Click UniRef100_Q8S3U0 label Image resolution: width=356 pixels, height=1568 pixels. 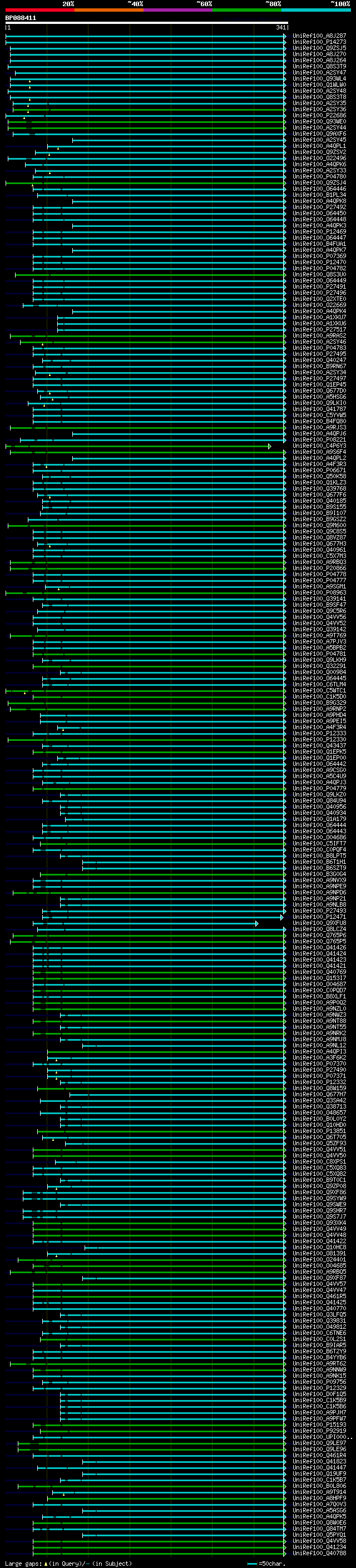tap(319, 275)
